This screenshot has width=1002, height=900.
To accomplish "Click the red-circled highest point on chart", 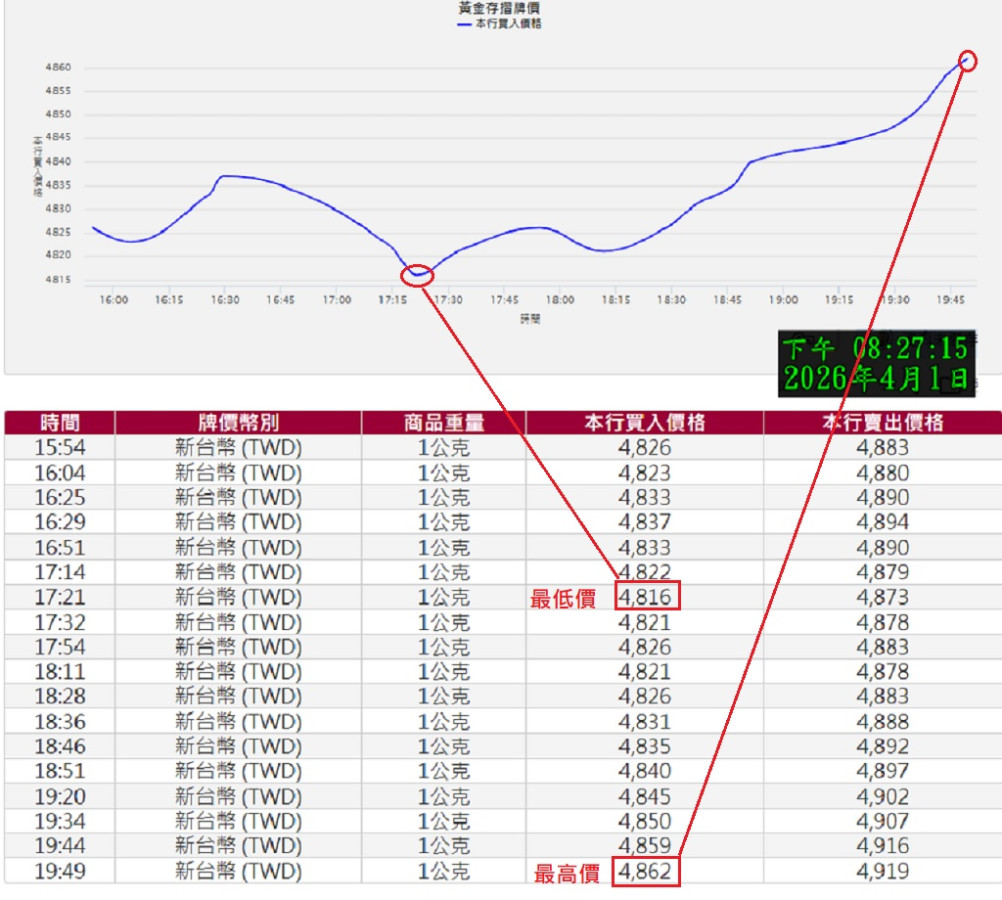I will pyautogui.click(x=967, y=60).
